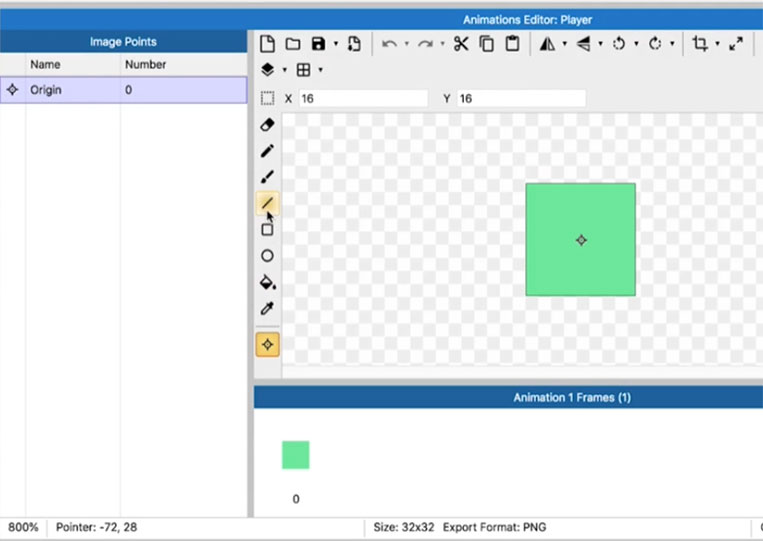Select the Paint bucket fill tool

[268, 282]
